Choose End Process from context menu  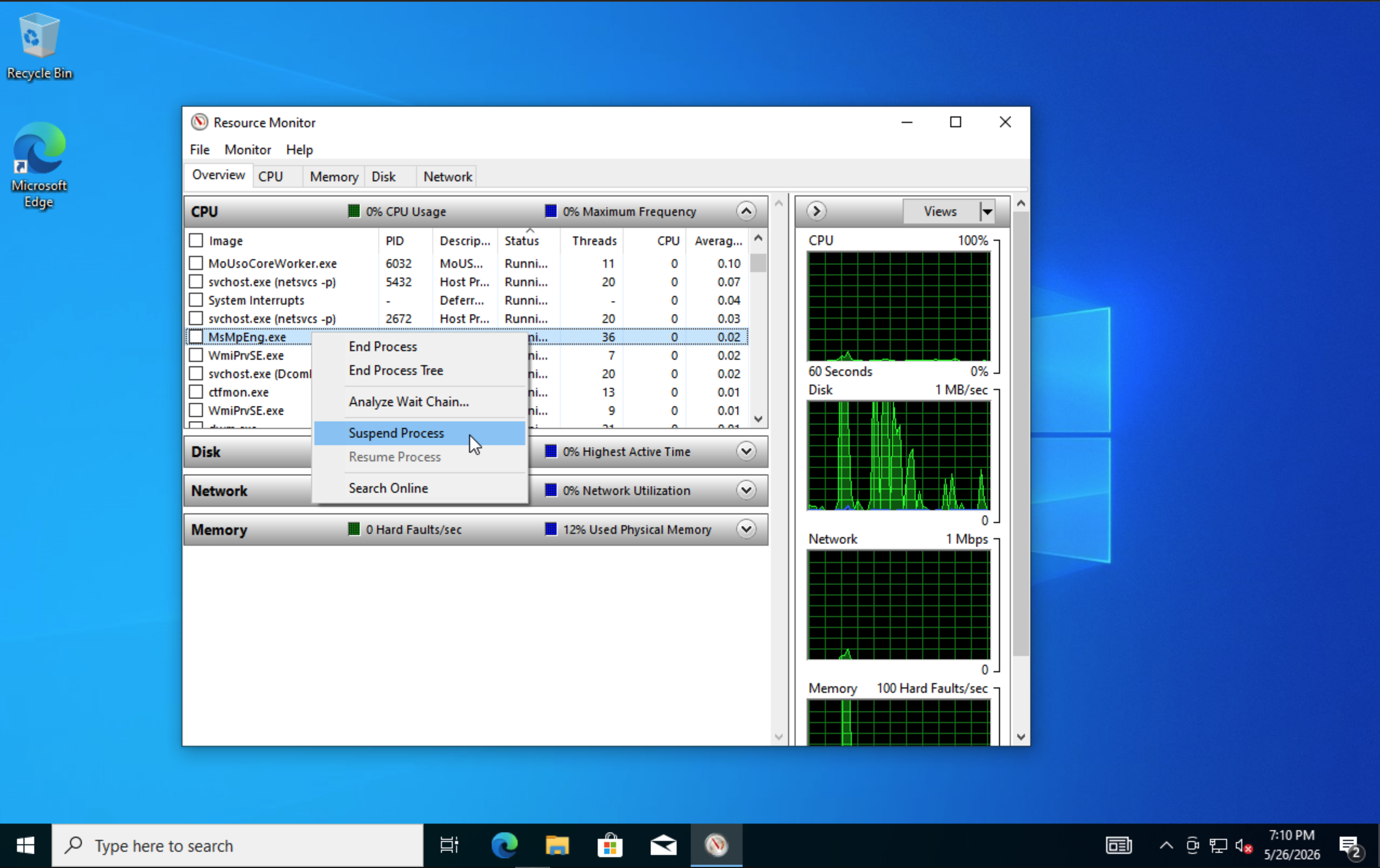point(419,347)
